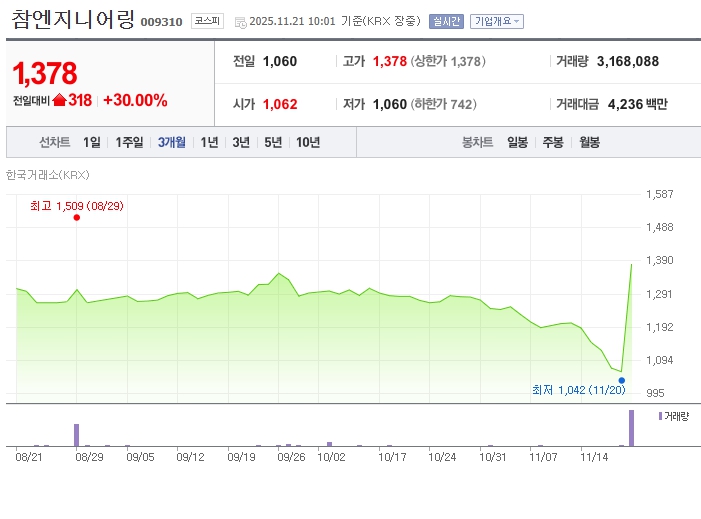Switch line chart to 1주일
701x519 pixels.
click(x=129, y=142)
